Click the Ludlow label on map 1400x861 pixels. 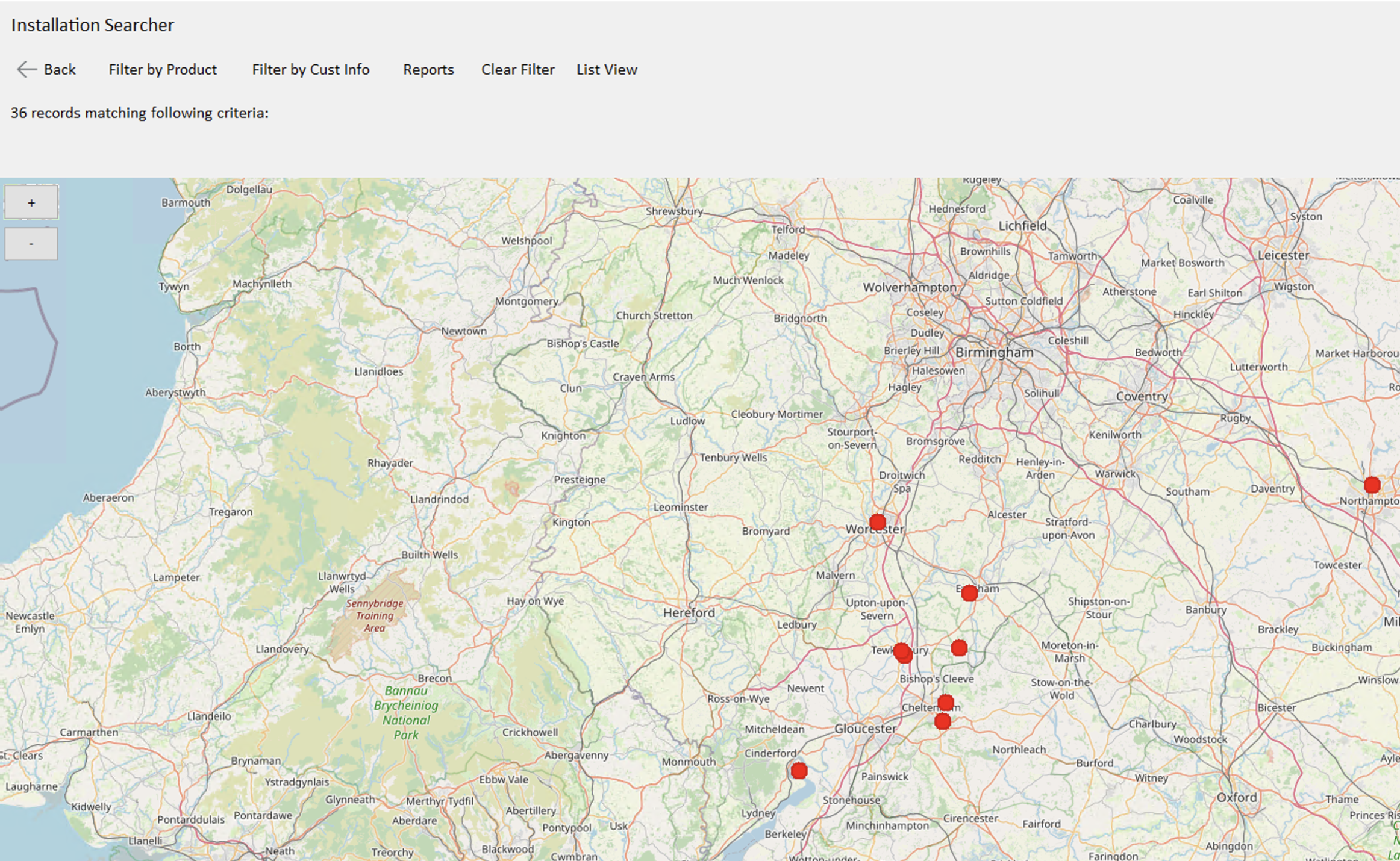click(687, 421)
